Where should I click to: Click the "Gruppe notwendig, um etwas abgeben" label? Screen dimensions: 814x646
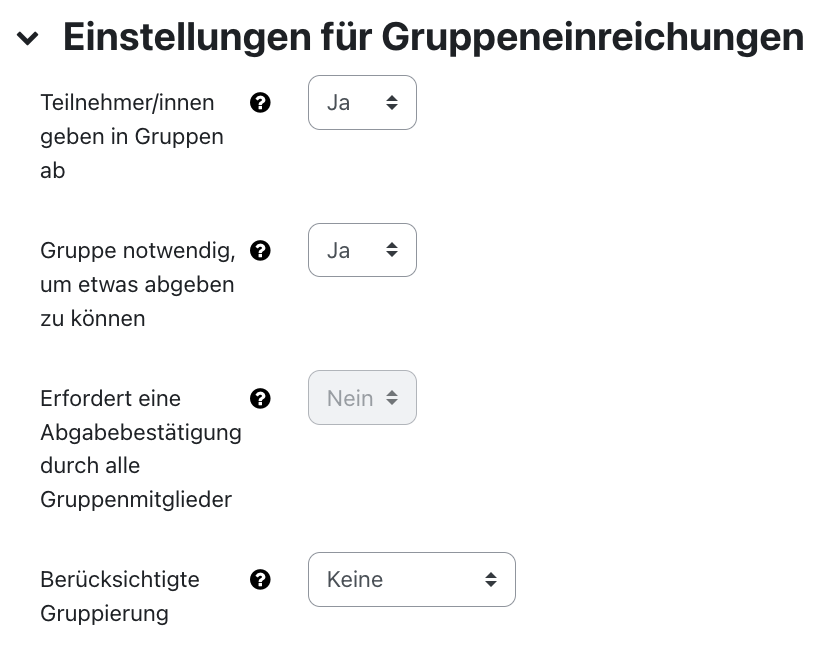[x=136, y=283]
